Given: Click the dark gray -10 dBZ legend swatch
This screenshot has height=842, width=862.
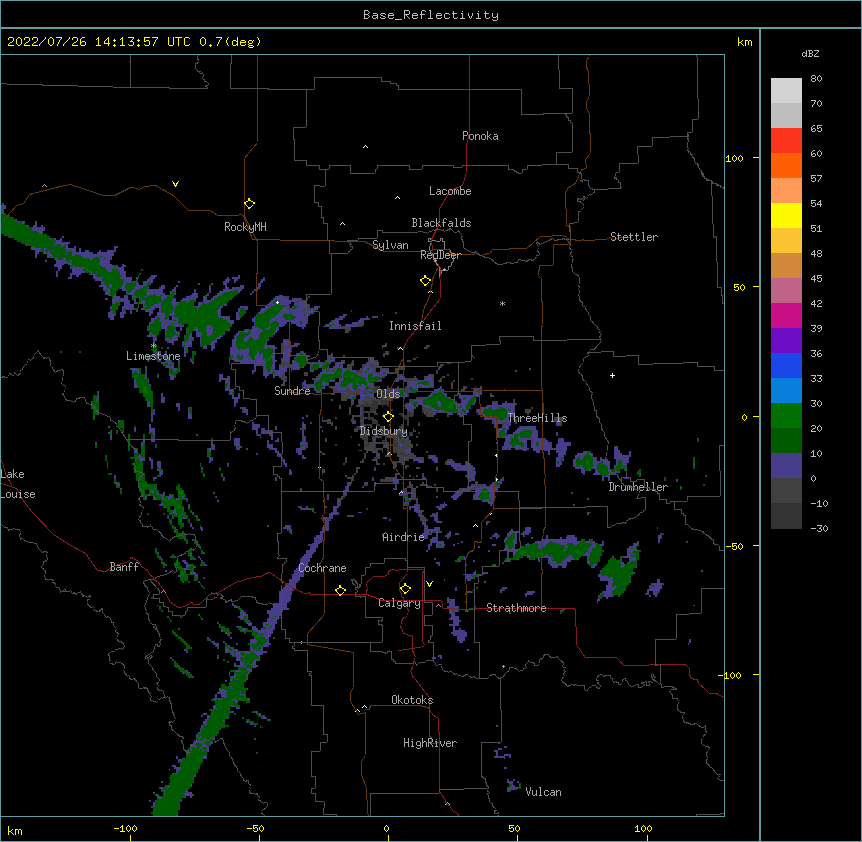Looking at the screenshot, I should click(786, 516).
